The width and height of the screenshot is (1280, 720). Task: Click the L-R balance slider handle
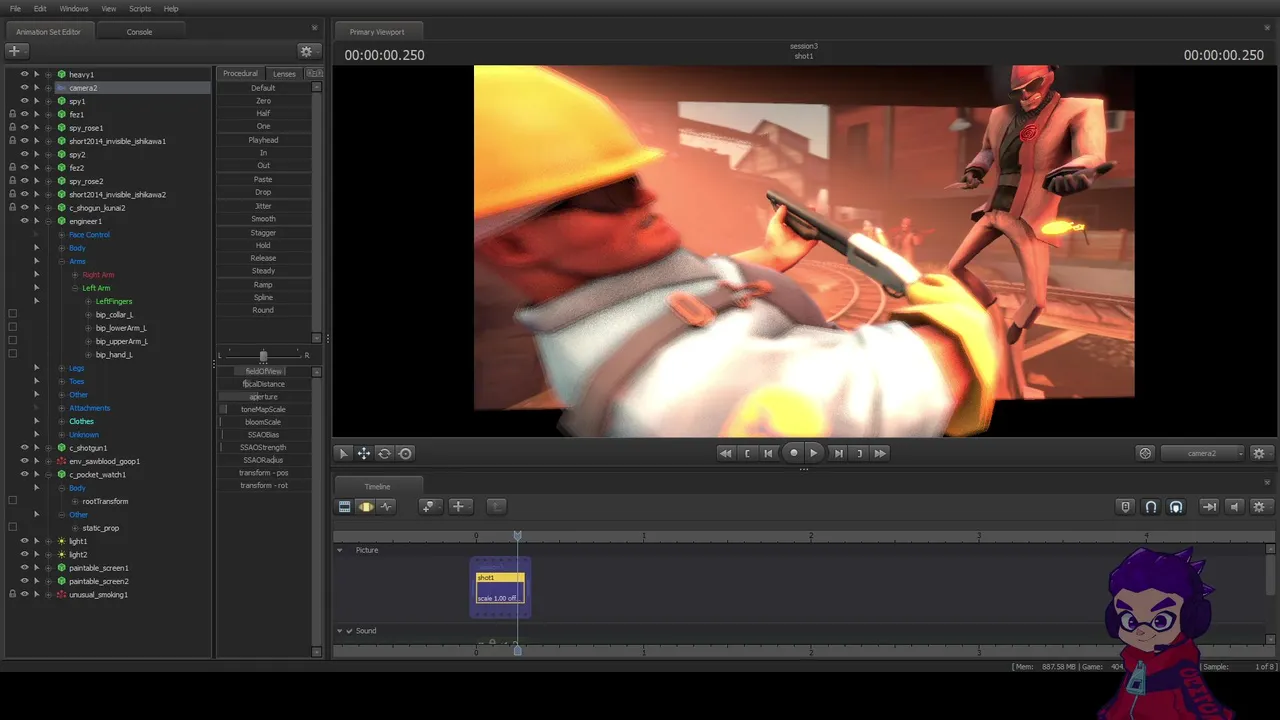click(263, 355)
